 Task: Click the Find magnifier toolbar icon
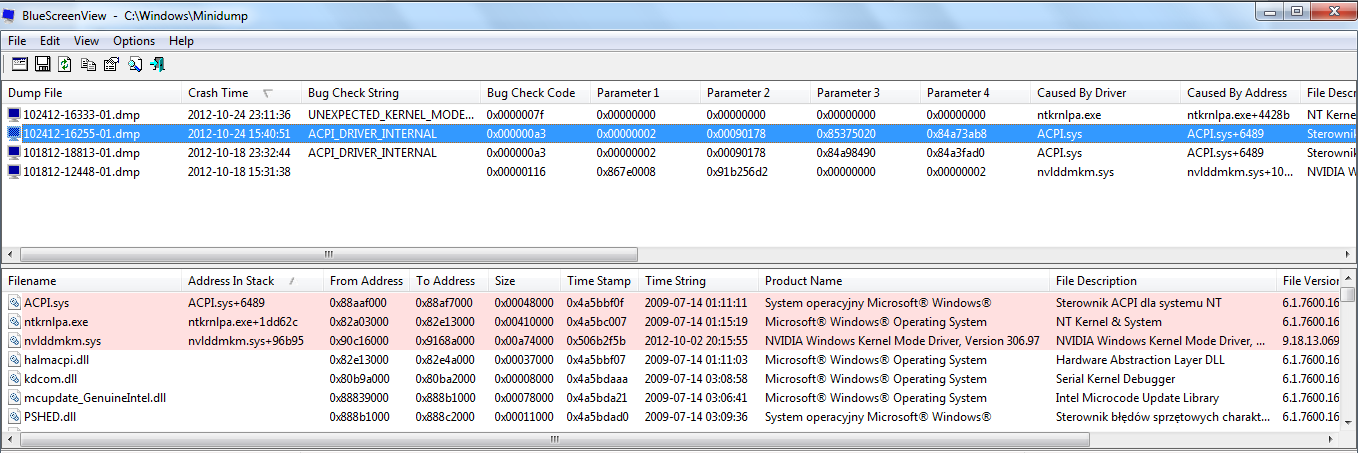click(x=134, y=64)
